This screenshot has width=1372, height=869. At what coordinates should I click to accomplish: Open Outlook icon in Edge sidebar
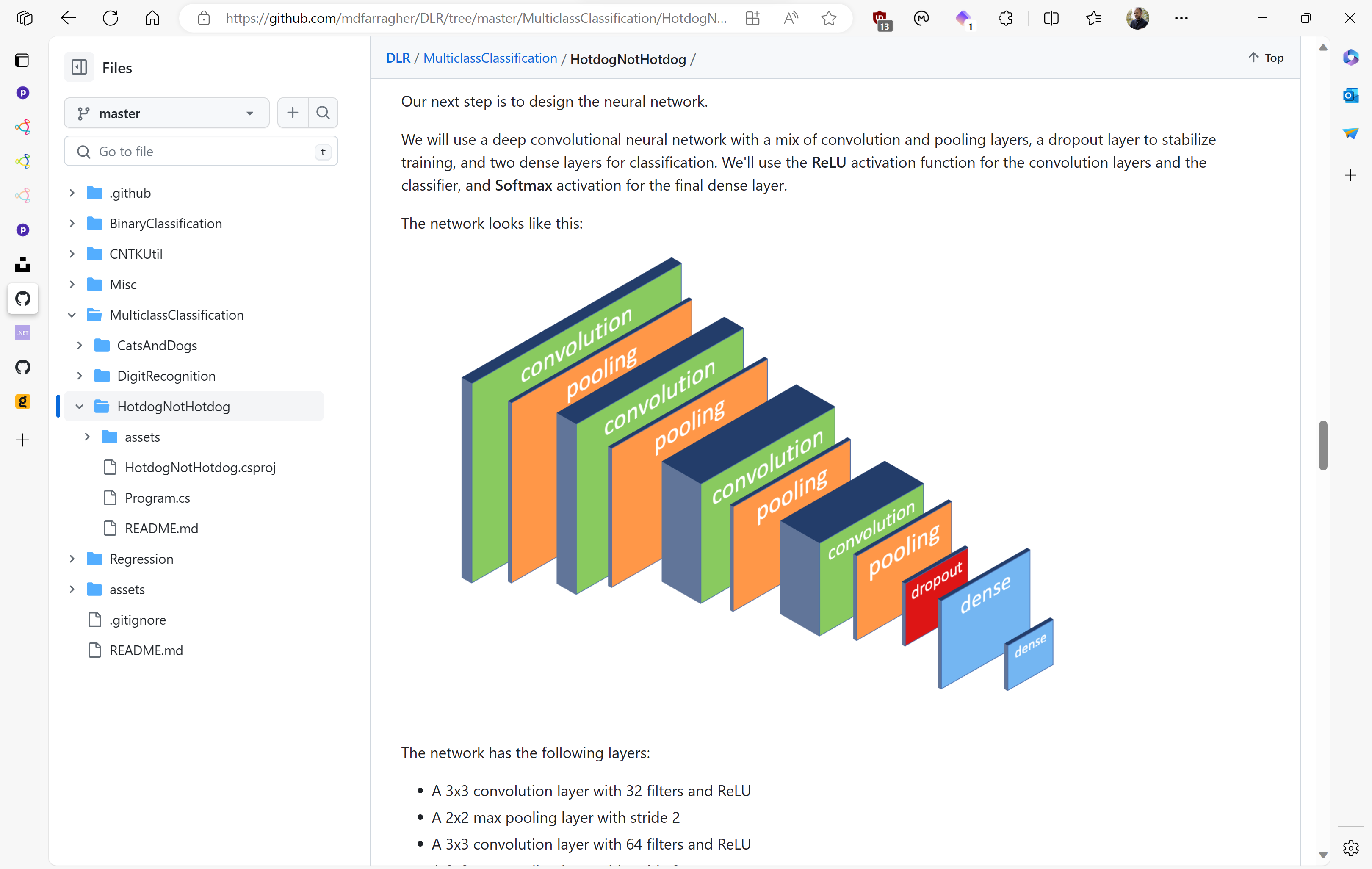click(1350, 95)
